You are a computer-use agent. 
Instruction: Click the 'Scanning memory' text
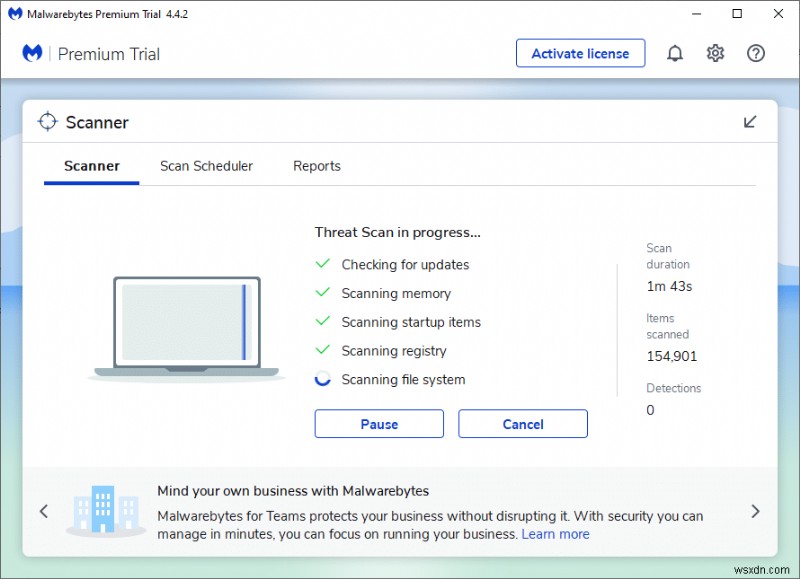(x=396, y=293)
